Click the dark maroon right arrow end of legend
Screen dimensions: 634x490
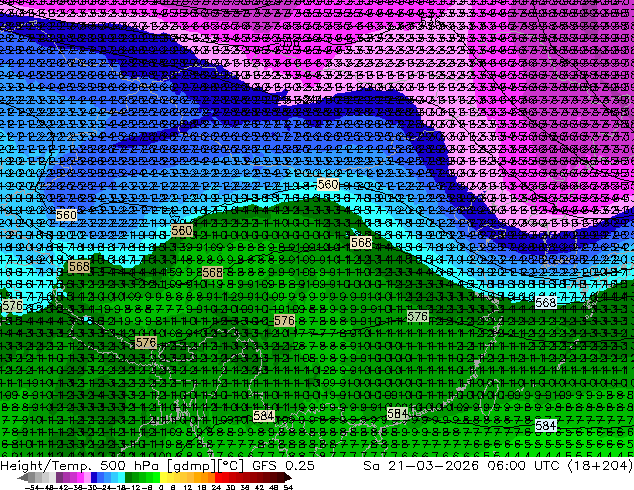click(288, 478)
